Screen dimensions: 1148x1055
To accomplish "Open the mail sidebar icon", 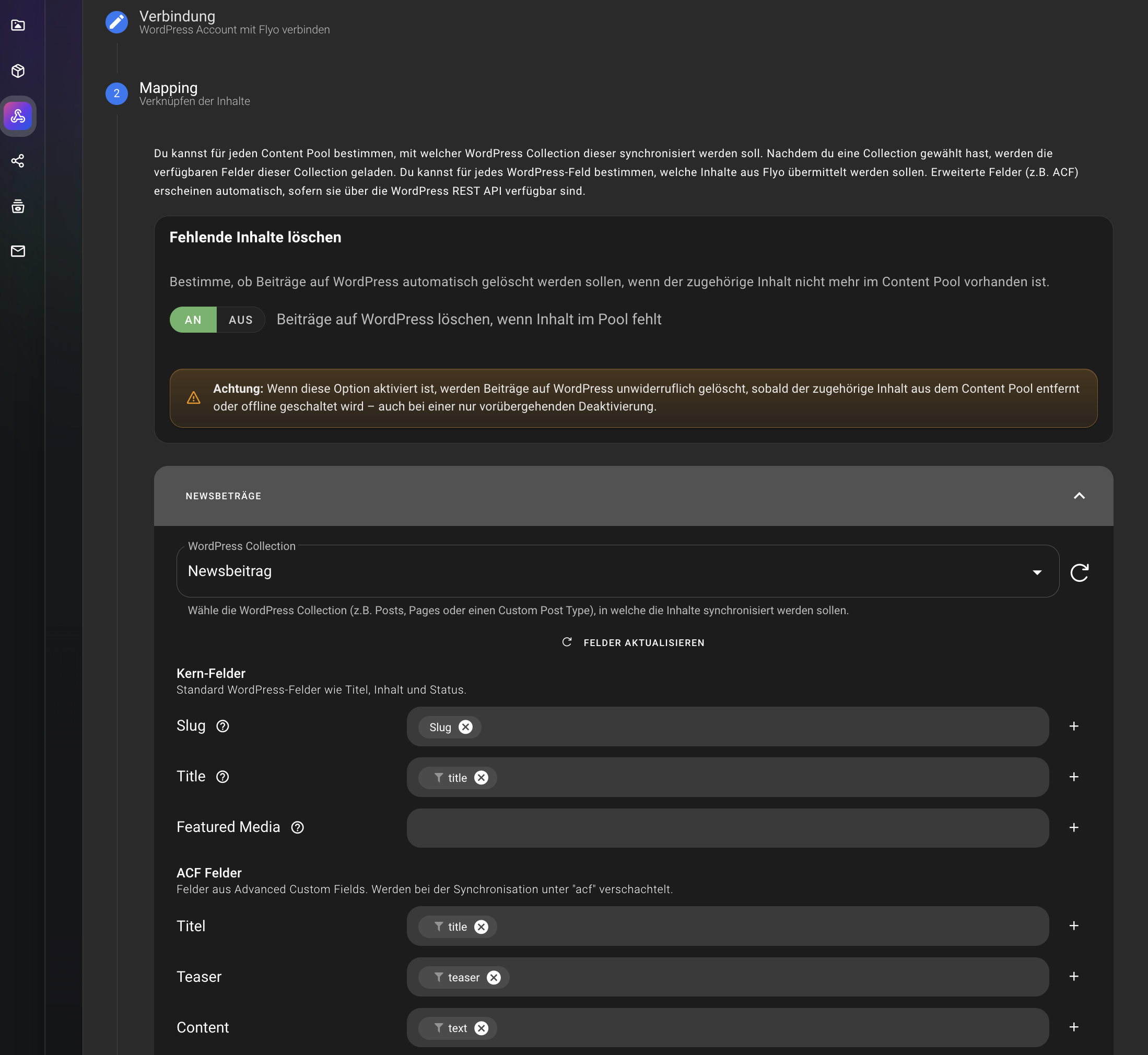I will 18,251.
